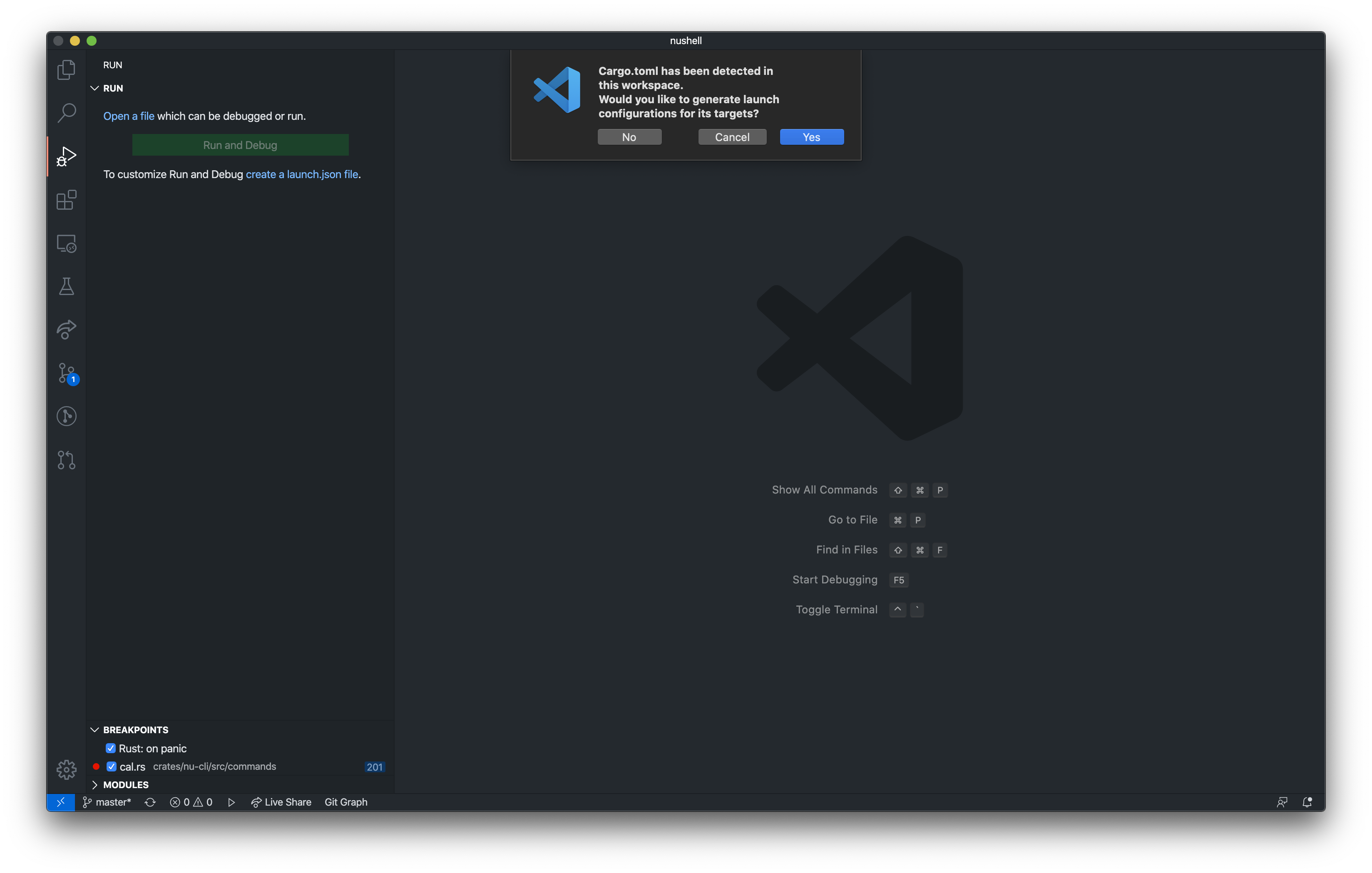Disable the Rust: on panic breakpoint

(x=111, y=748)
